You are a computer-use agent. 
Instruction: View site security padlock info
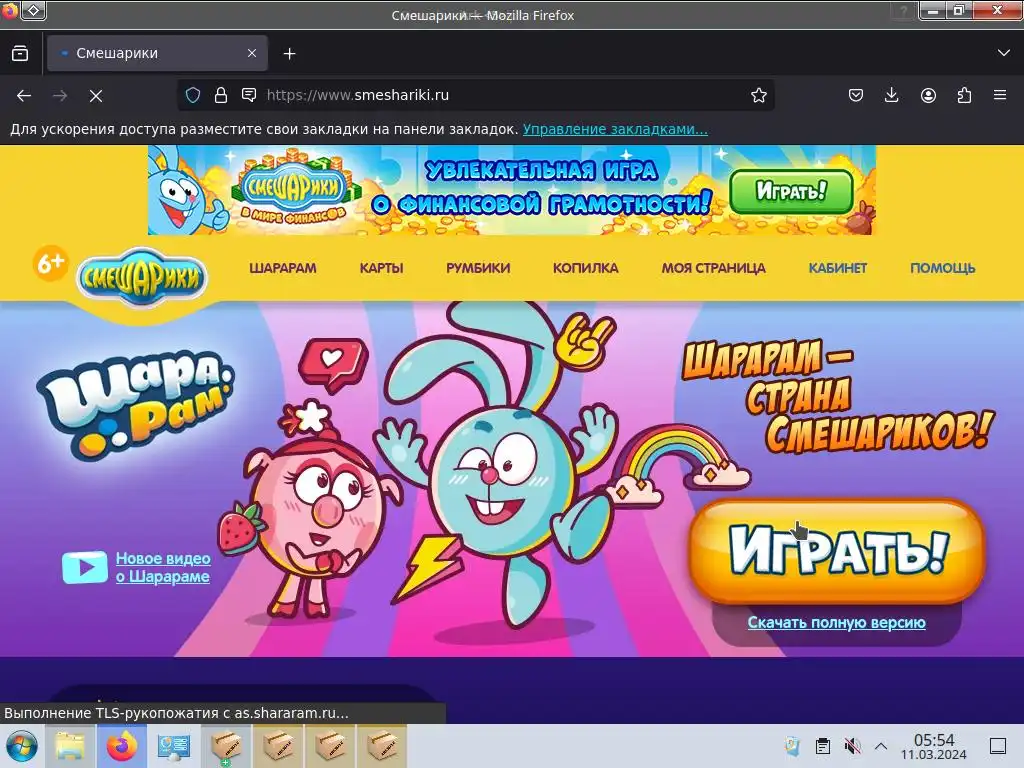click(221, 95)
